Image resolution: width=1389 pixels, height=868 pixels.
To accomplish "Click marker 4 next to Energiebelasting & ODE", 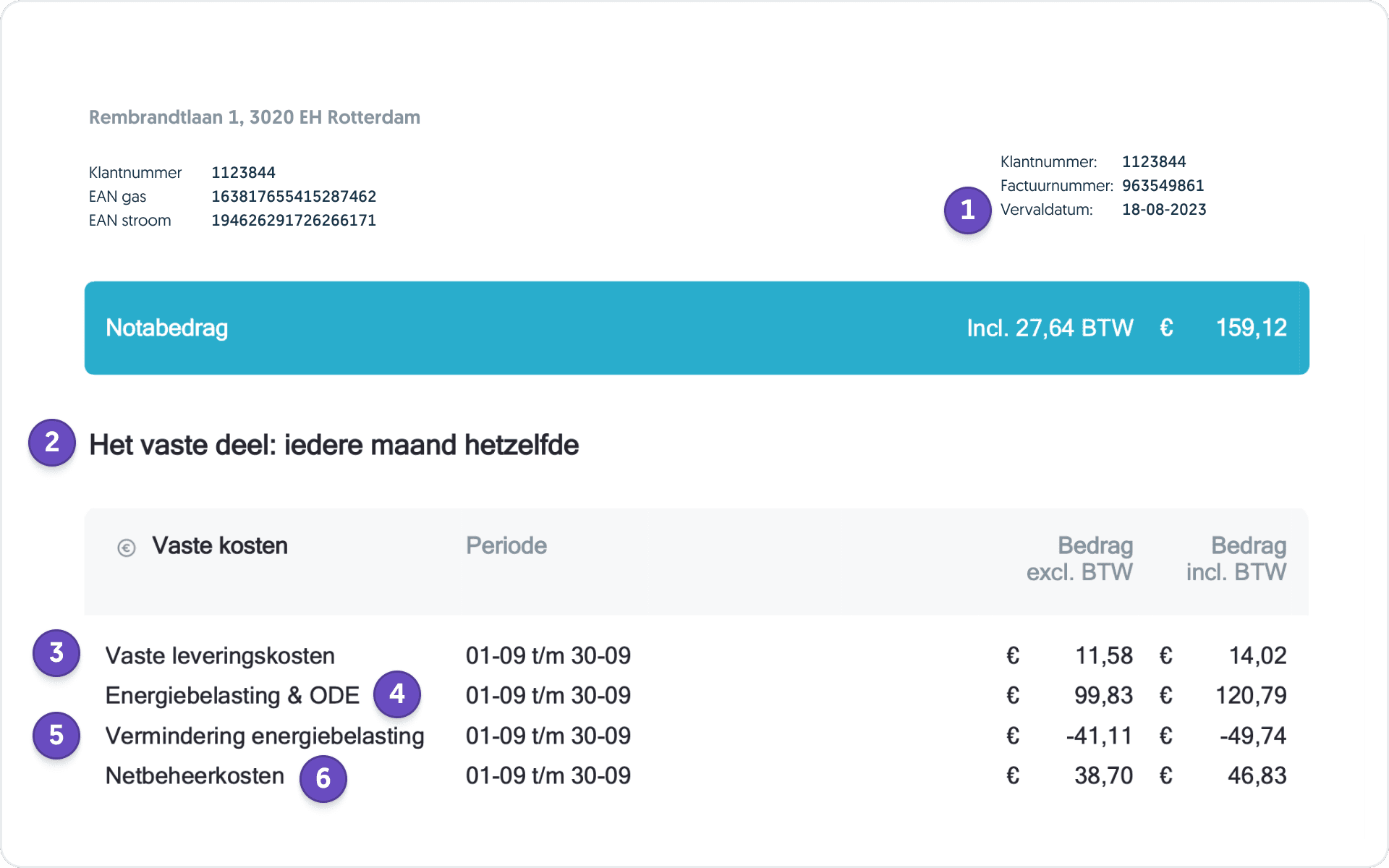I will (397, 694).
